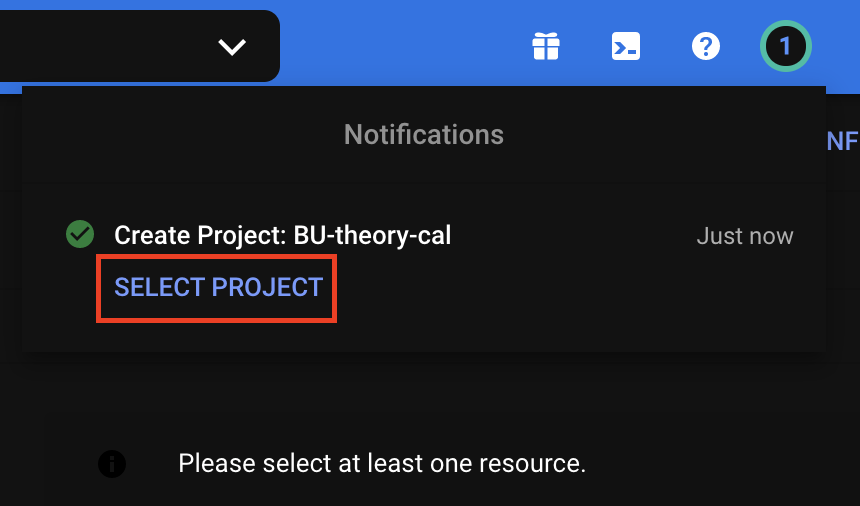The height and width of the screenshot is (506, 860).
Task: Open the help question mark icon
Action: click(x=706, y=46)
